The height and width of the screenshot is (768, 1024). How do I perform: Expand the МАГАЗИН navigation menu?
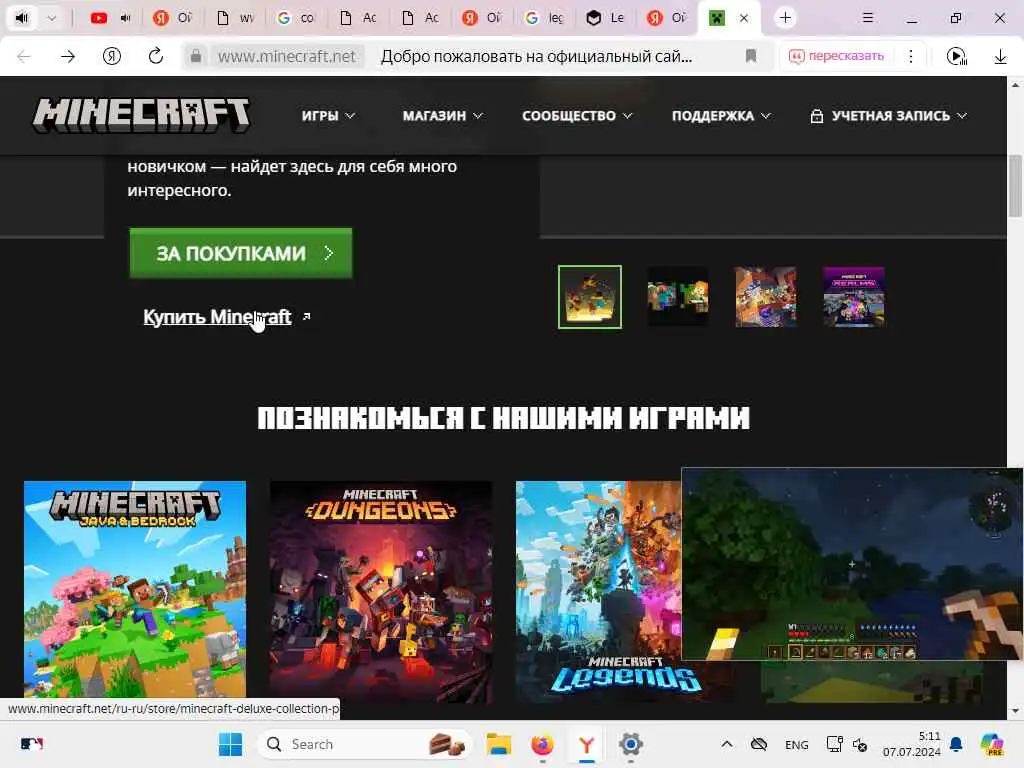(x=443, y=116)
